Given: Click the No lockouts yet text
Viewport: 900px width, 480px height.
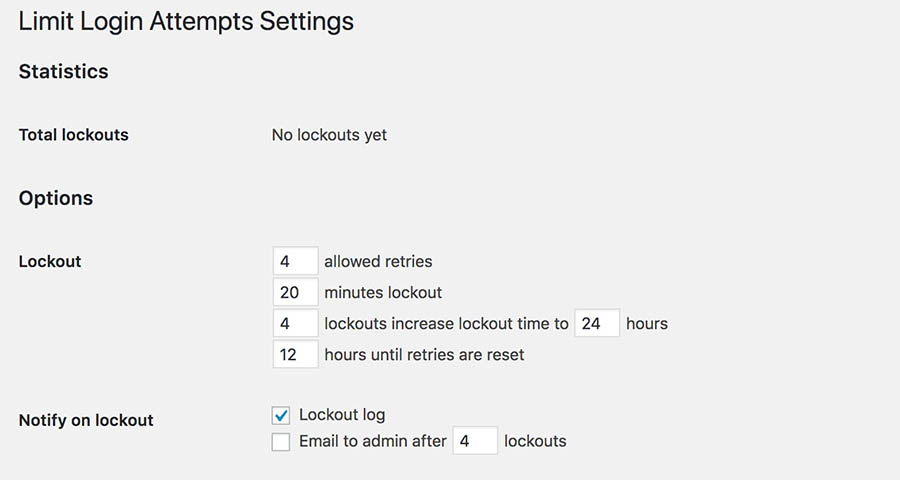Looking at the screenshot, I should 329,135.
